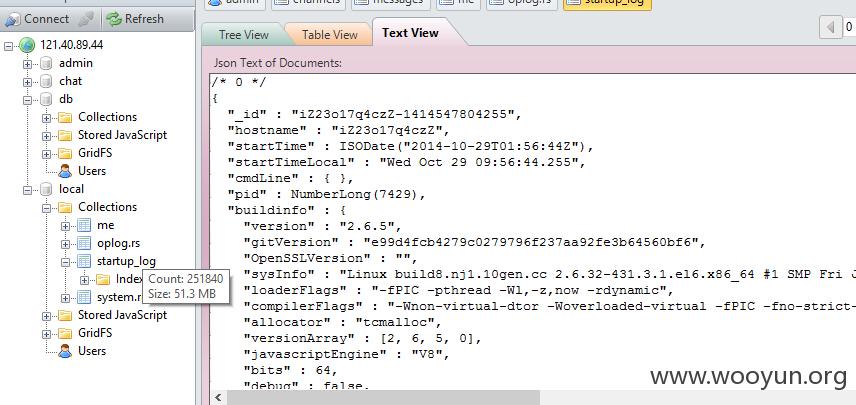Click Users person icon under db

pos(65,171)
